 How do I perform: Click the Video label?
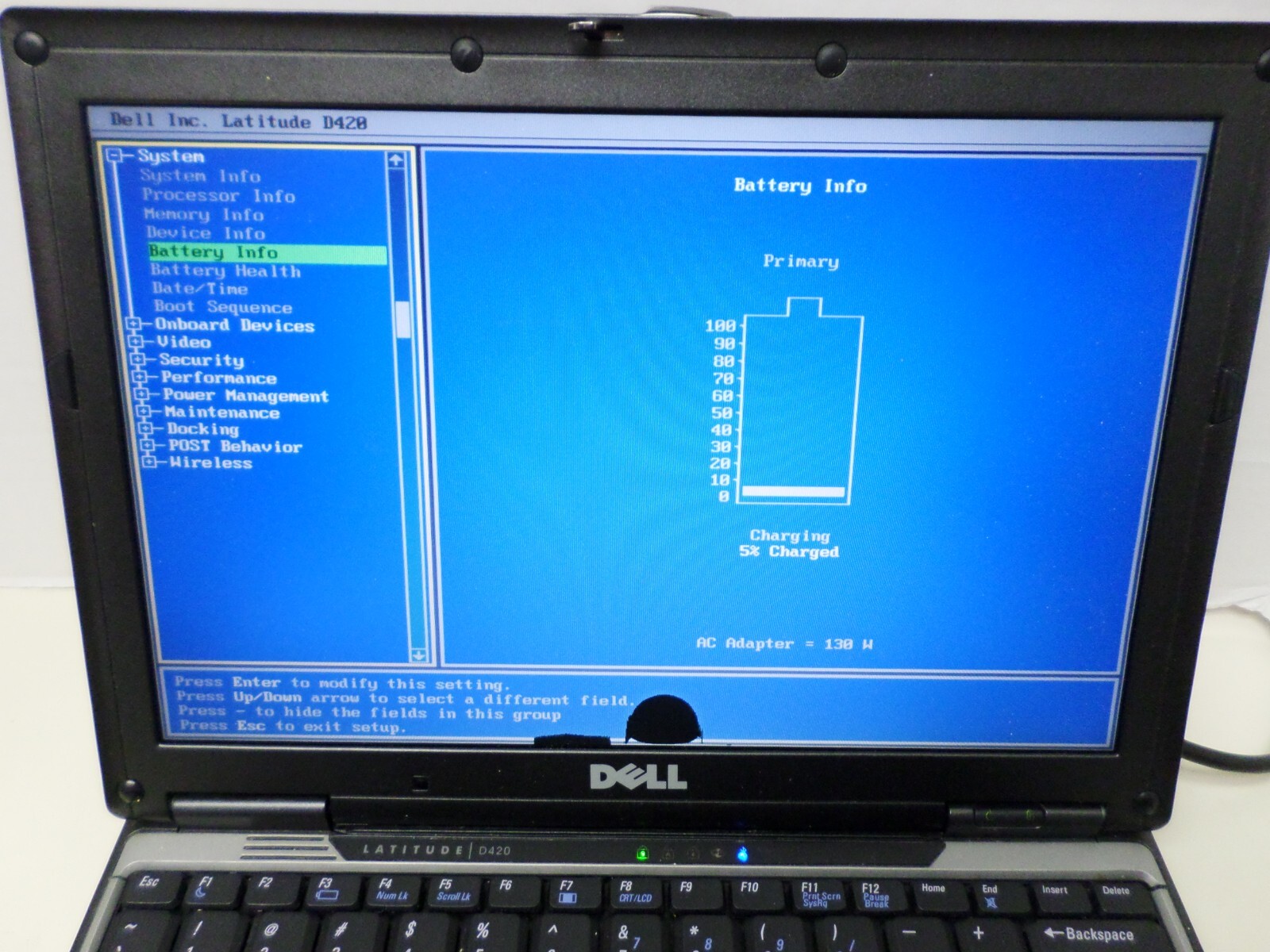pos(184,342)
